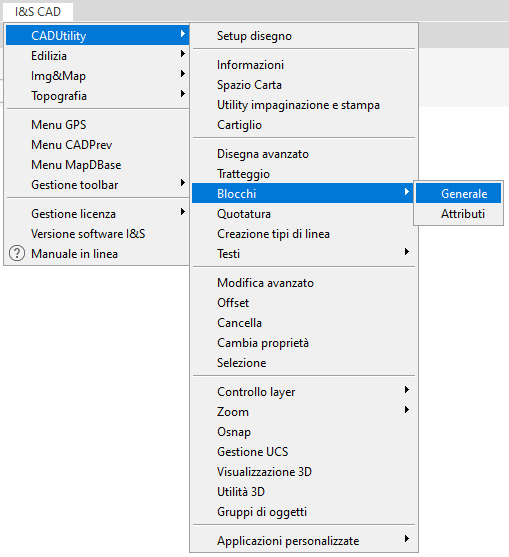The image size is (509, 557).
Task: Click the help question mark icon
Action: (17, 254)
